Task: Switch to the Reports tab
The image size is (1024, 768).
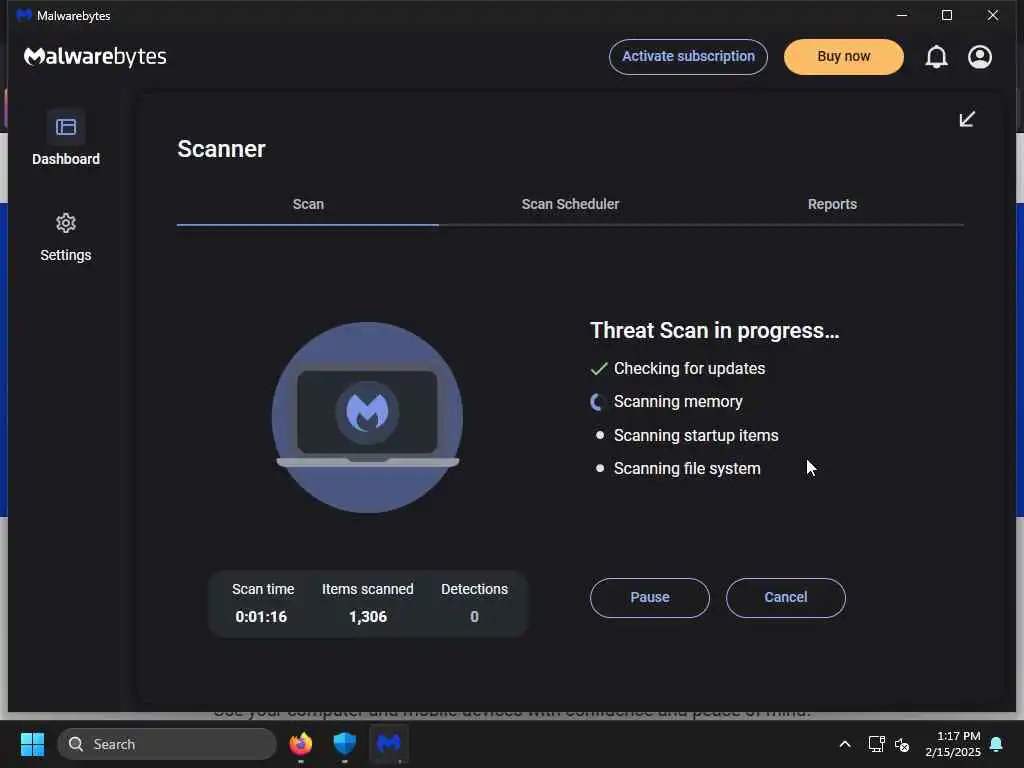Action: click(832, 204)
